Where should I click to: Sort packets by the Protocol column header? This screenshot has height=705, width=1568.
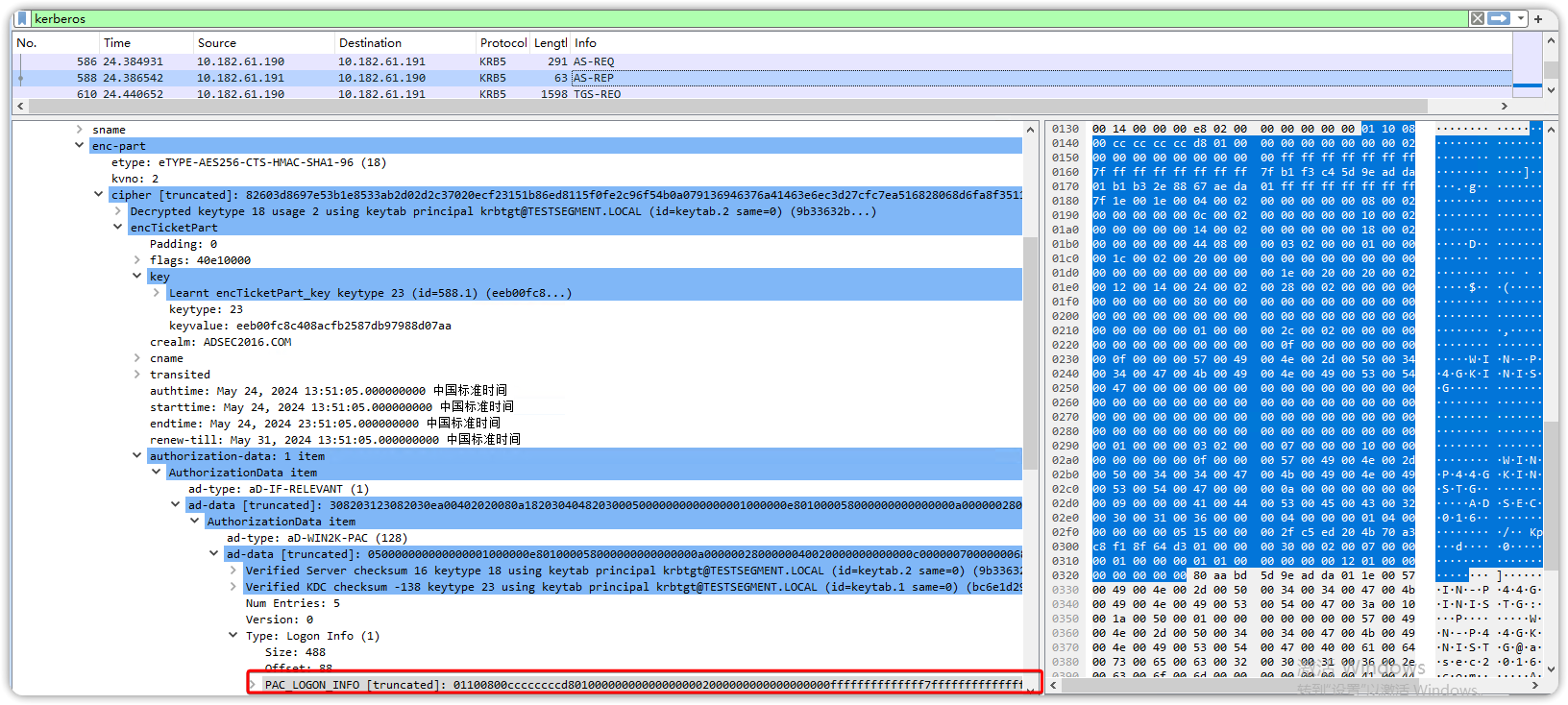pyautogui.click(x=502, y=43)
